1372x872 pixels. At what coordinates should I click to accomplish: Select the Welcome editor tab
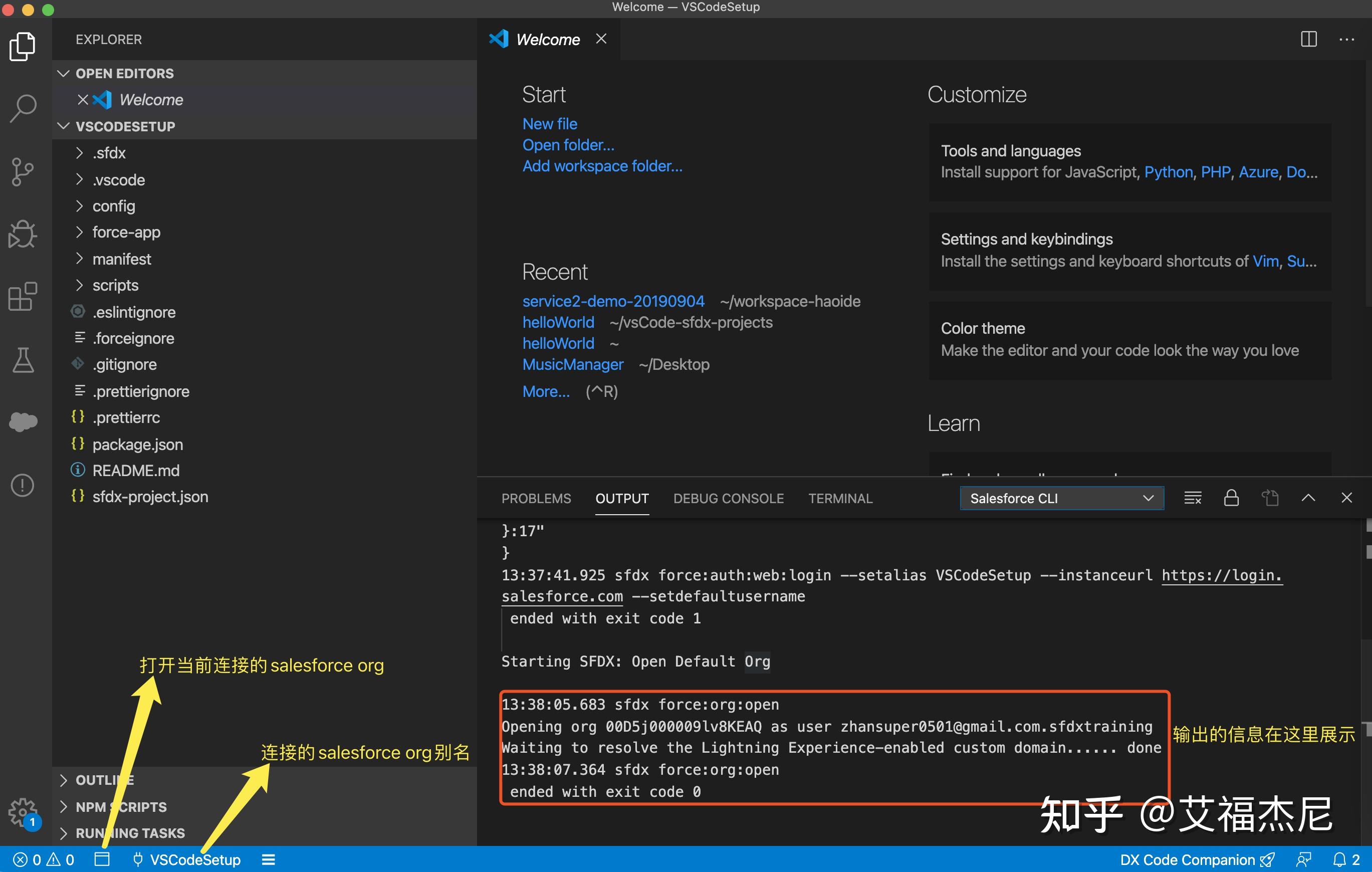point(548,39)
